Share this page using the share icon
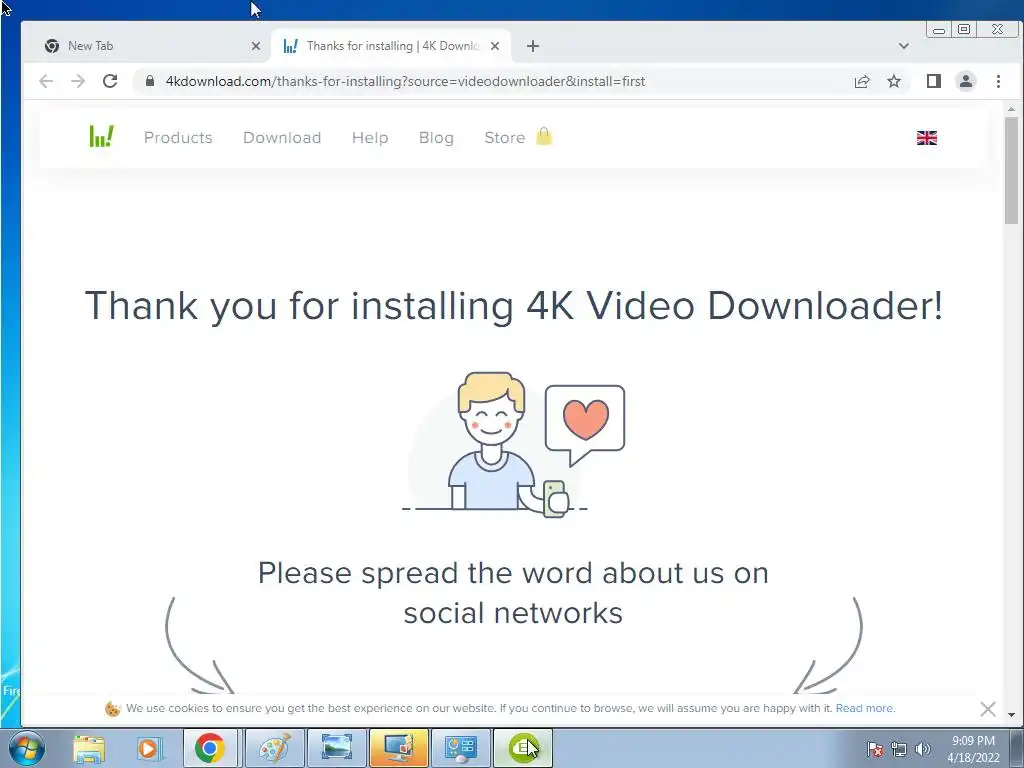The image size is (1024, 768). (x=862, y=81)
